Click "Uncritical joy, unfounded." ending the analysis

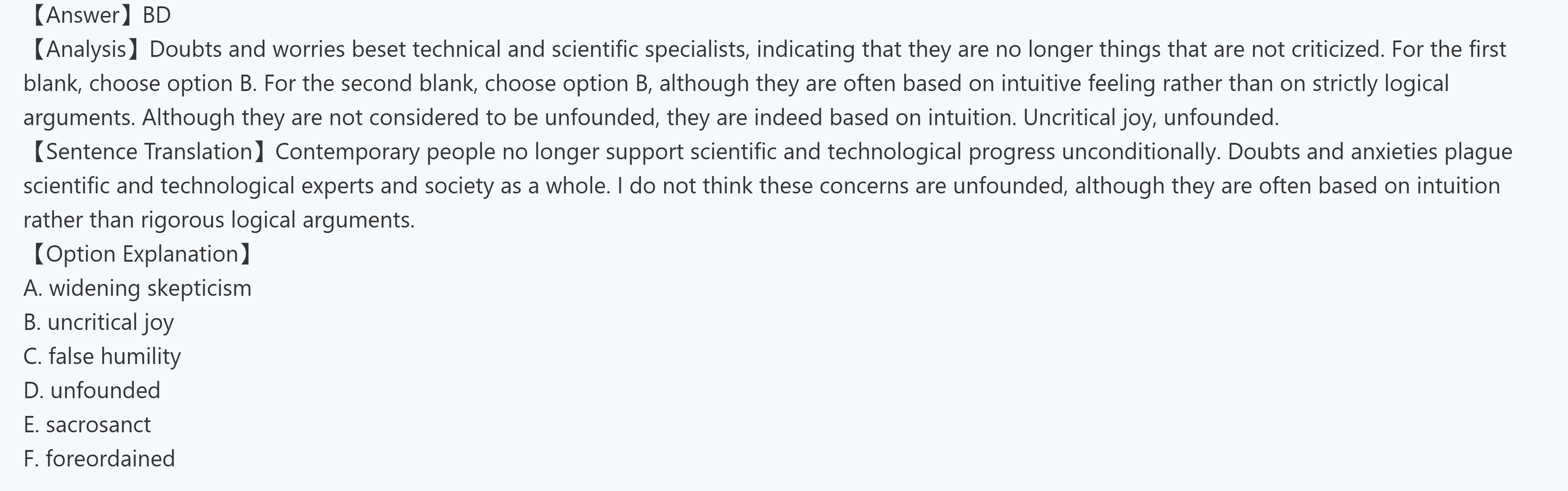[x=1150, y=117]
